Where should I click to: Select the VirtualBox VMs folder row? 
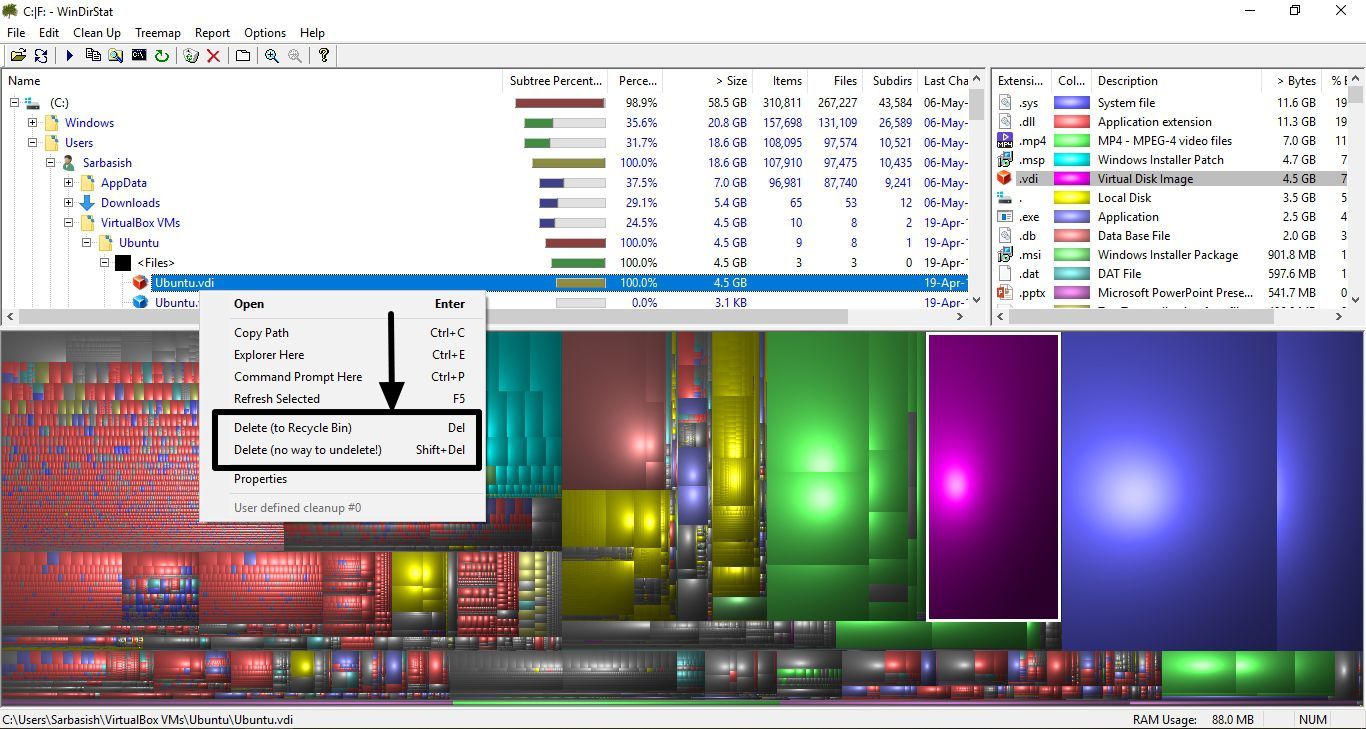coord(485,223)
